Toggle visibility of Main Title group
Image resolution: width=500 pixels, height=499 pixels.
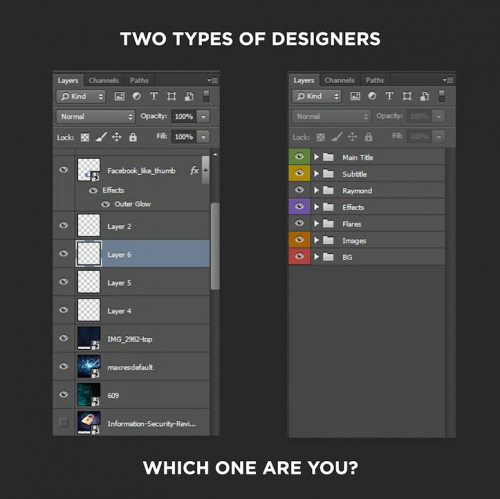(299, 156)
